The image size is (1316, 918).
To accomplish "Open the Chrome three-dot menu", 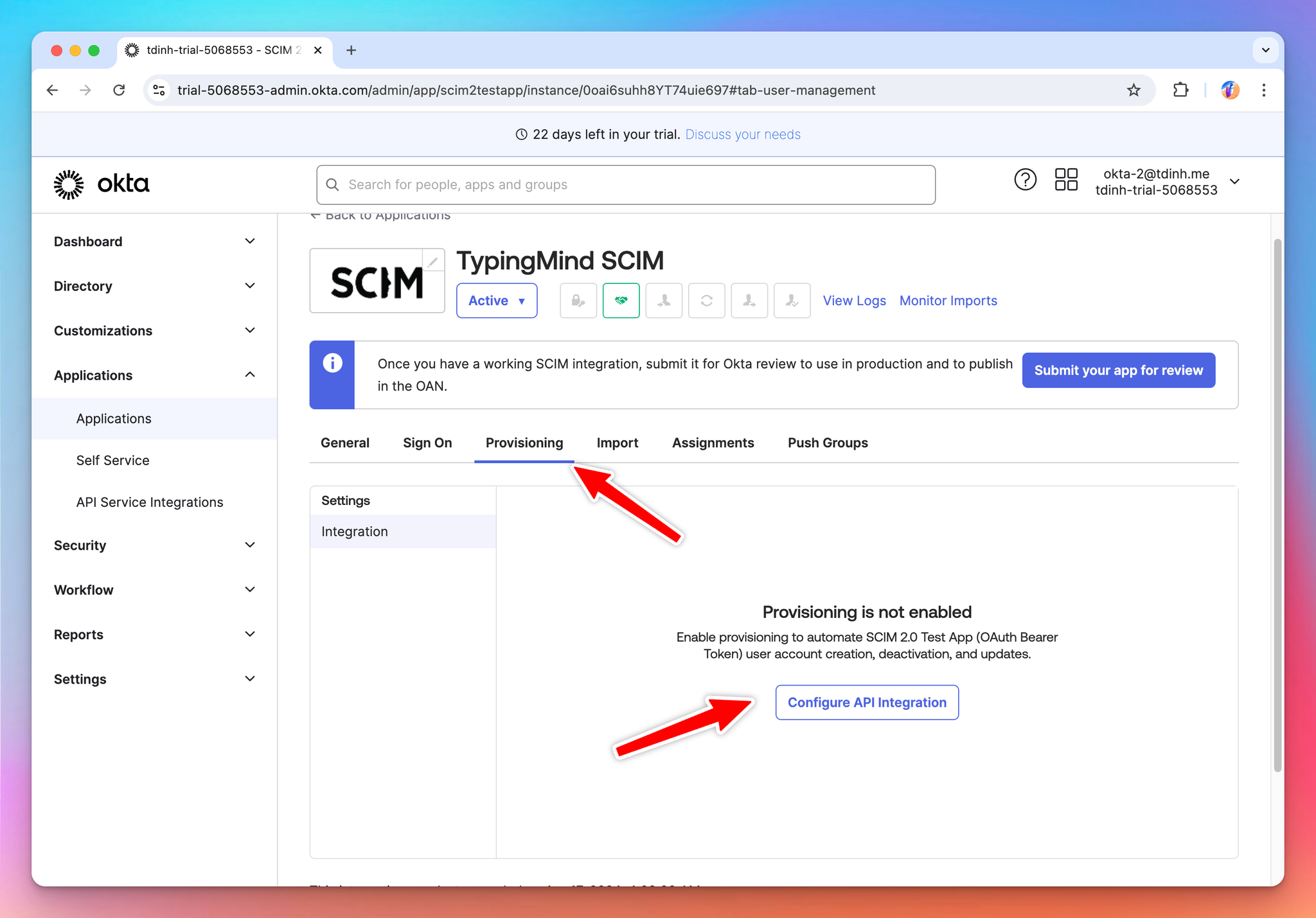I will click(1263, 90).
